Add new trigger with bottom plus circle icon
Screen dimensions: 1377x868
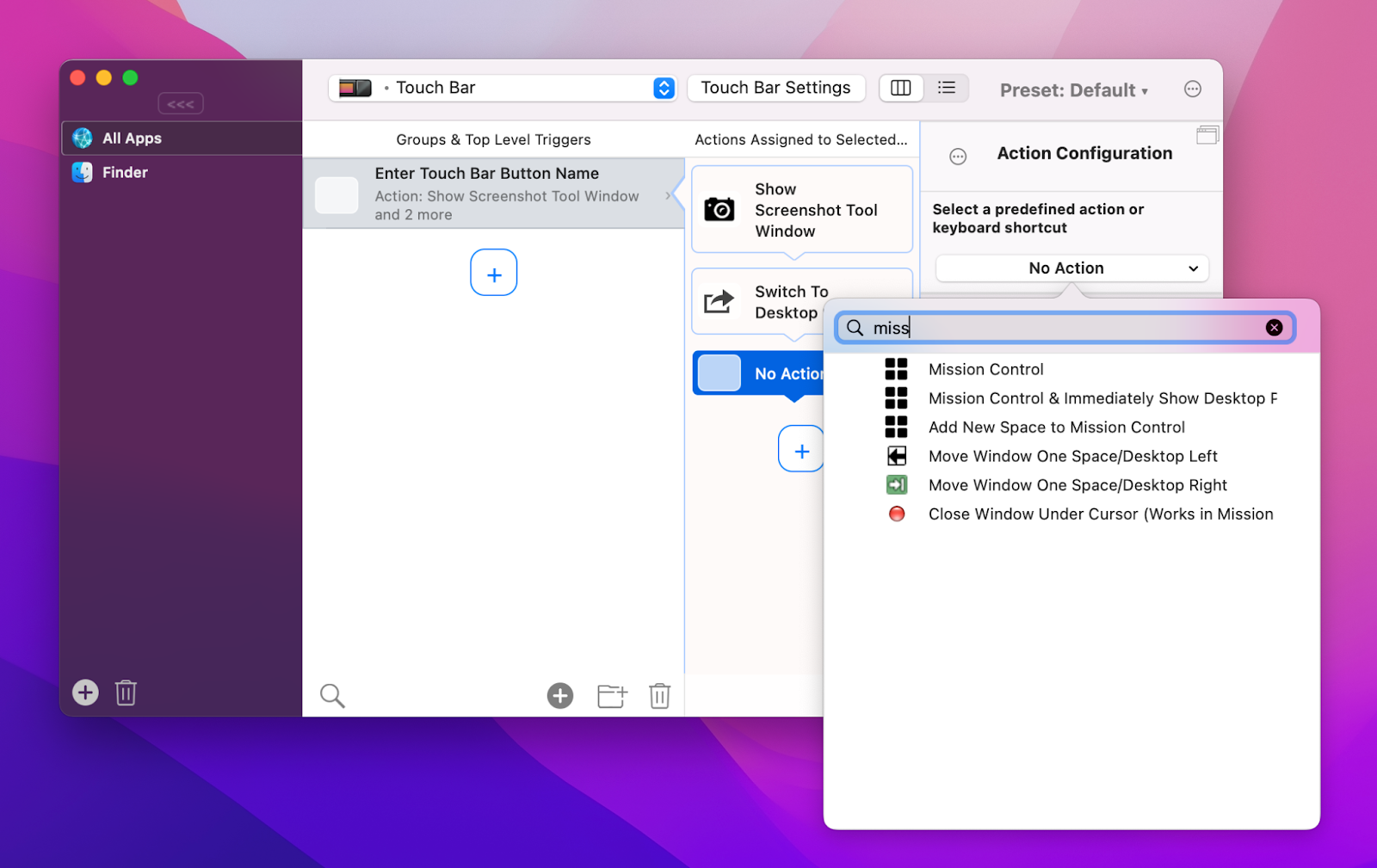point(560,696)
